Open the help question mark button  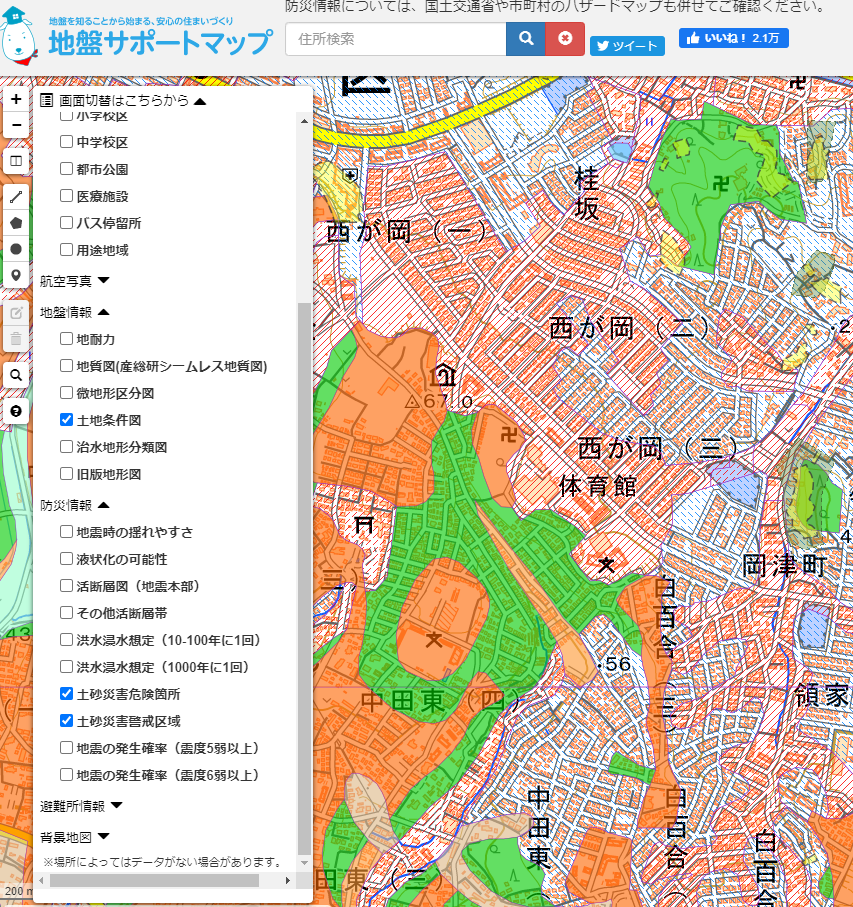(16, 411)
